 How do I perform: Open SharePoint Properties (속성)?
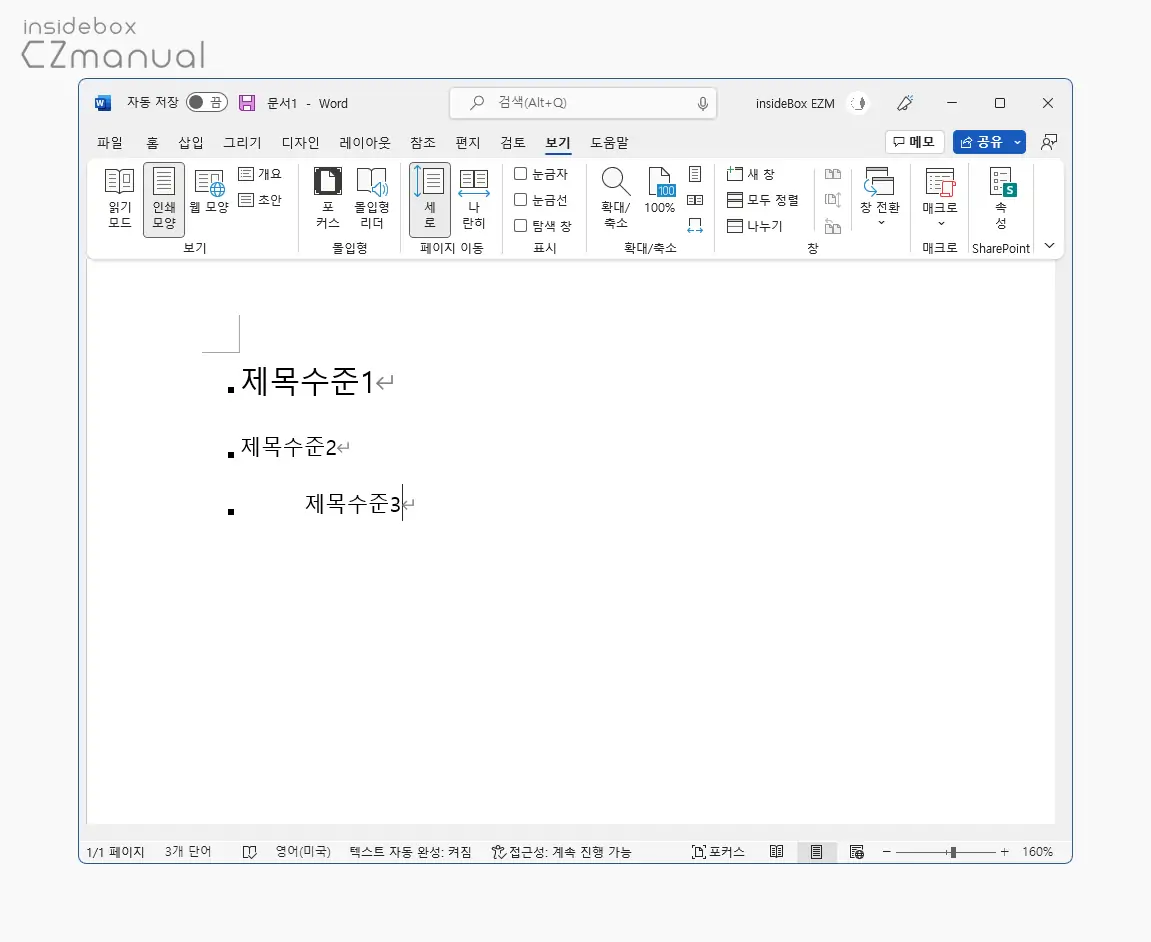pyautogui.click(x=1001, y=198)
